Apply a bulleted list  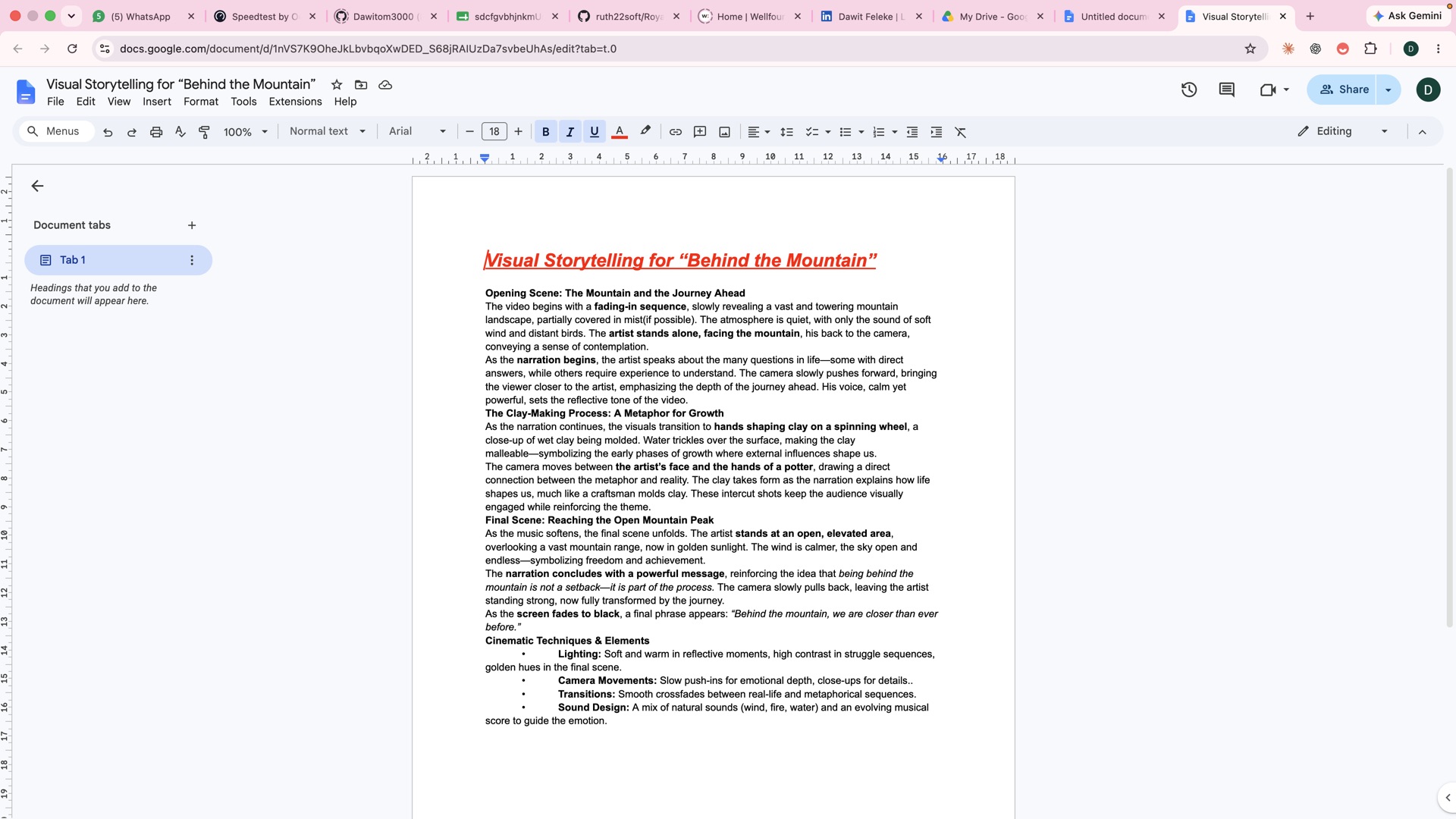click(846, 132)
